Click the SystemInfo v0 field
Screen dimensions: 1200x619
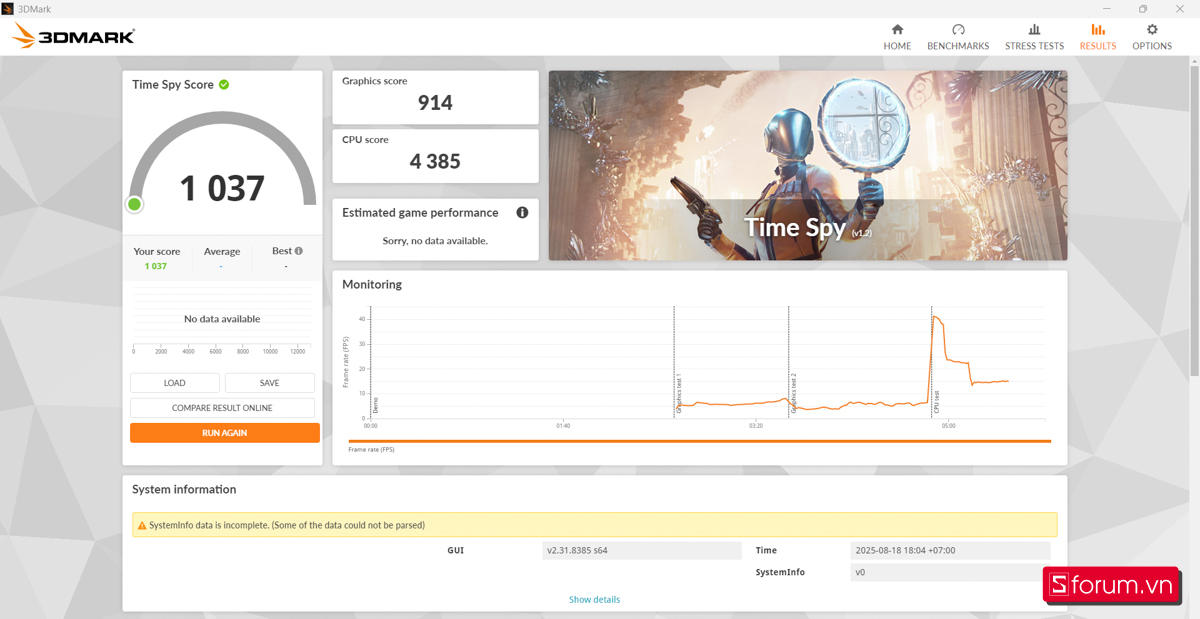(x=951, y=573)
